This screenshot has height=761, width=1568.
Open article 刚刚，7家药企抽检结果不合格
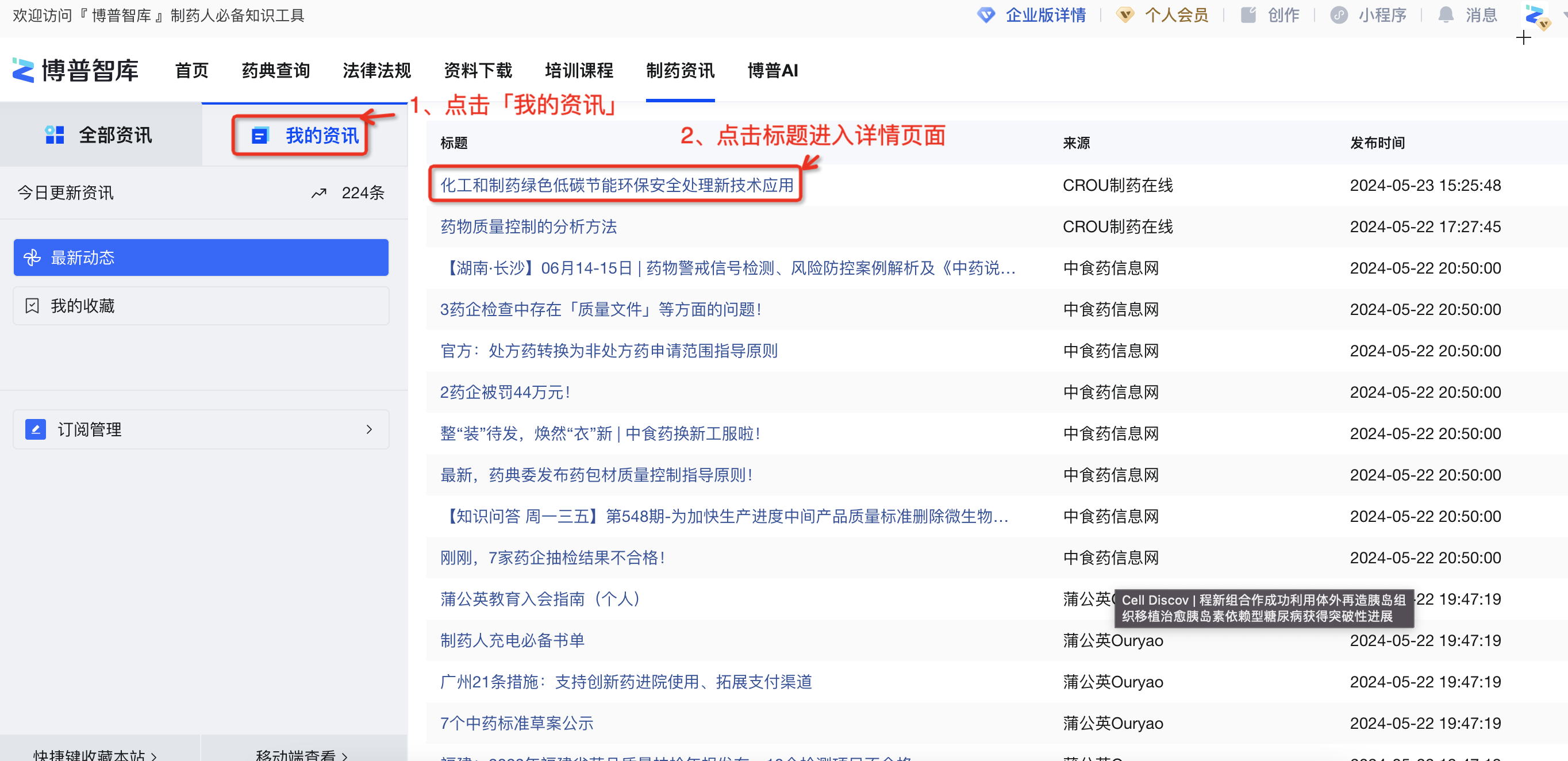click(x=553, y=558)
